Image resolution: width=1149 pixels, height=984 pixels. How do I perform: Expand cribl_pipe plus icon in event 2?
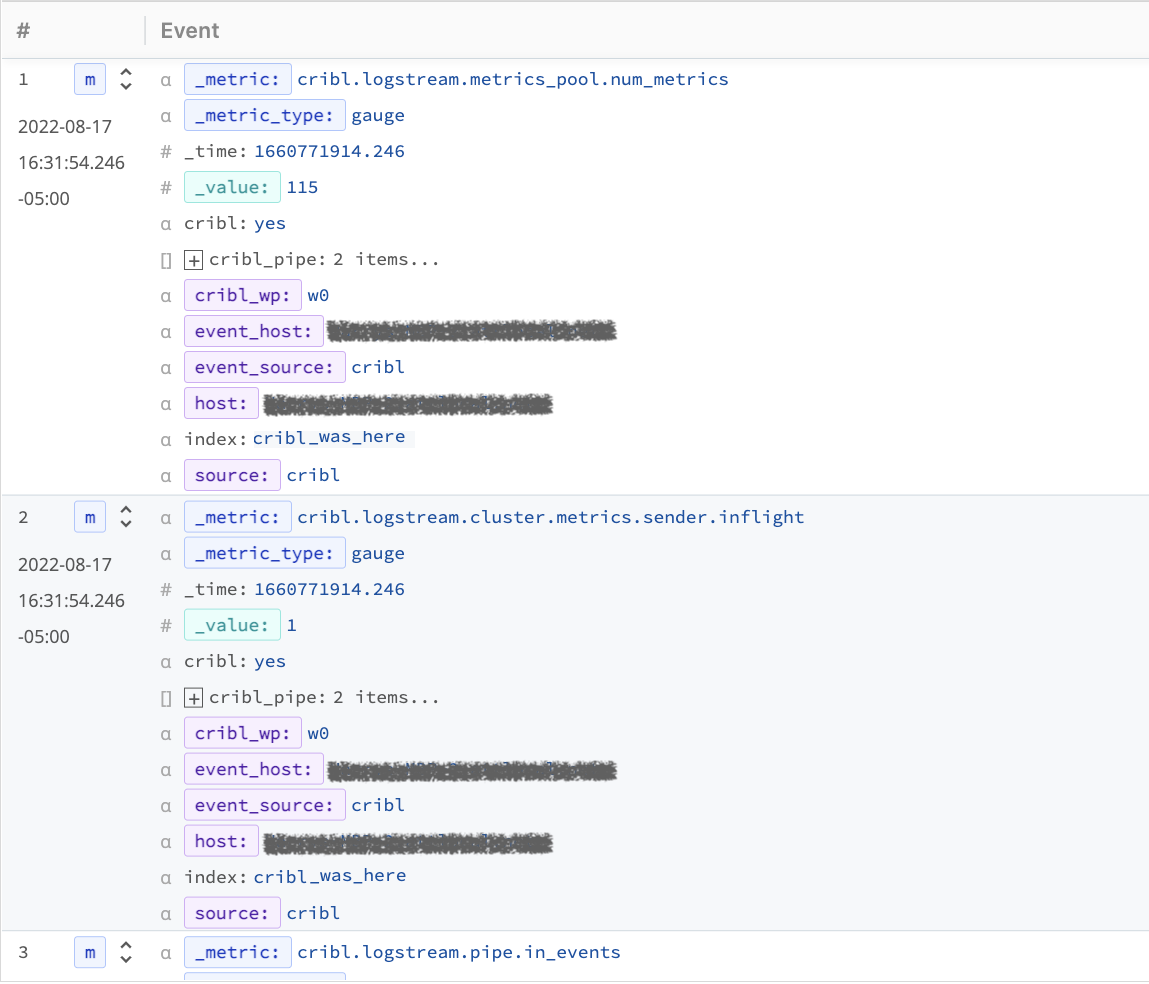(194, 698)
